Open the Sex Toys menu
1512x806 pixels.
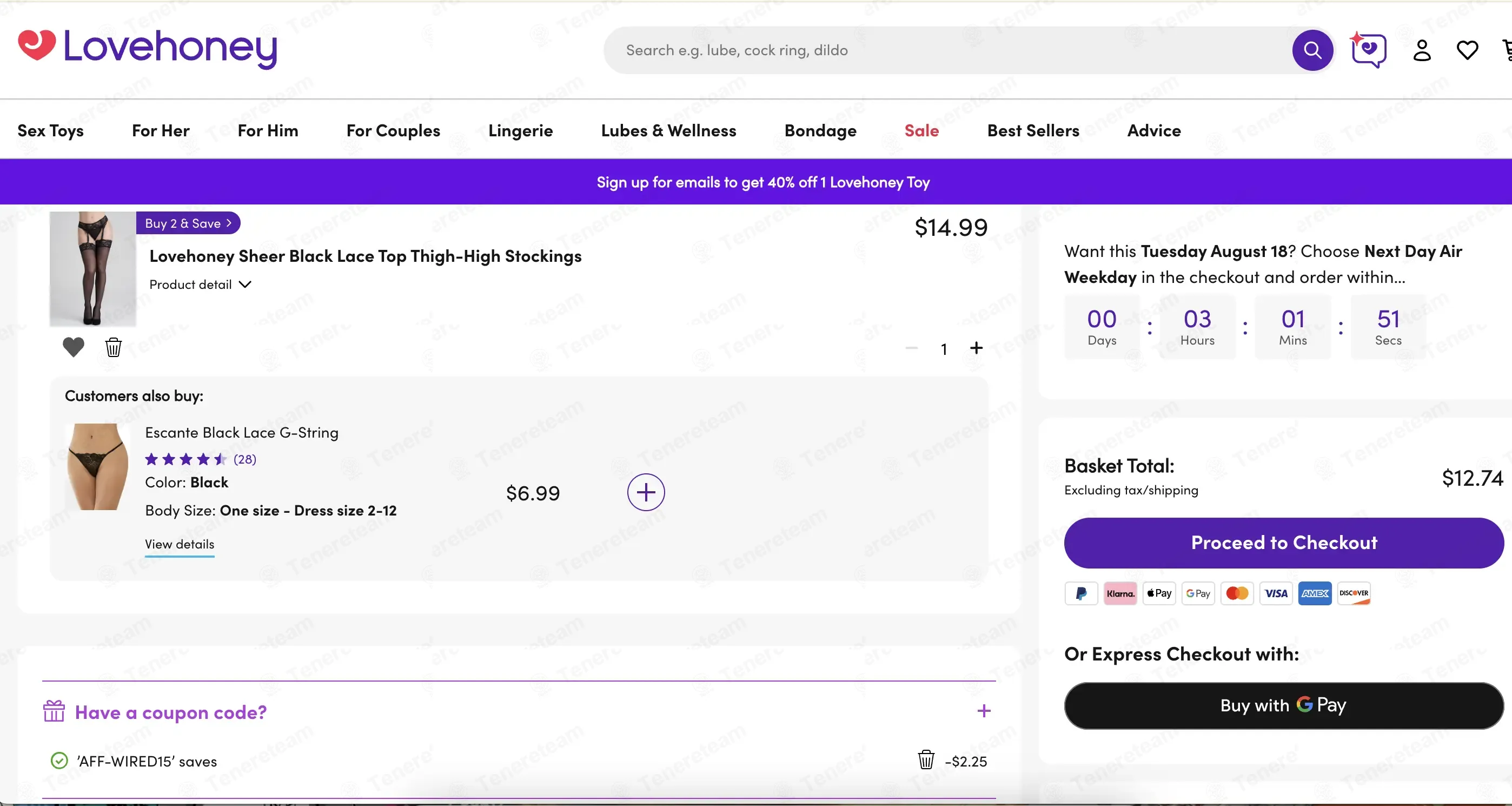click(x=50, y=130)
